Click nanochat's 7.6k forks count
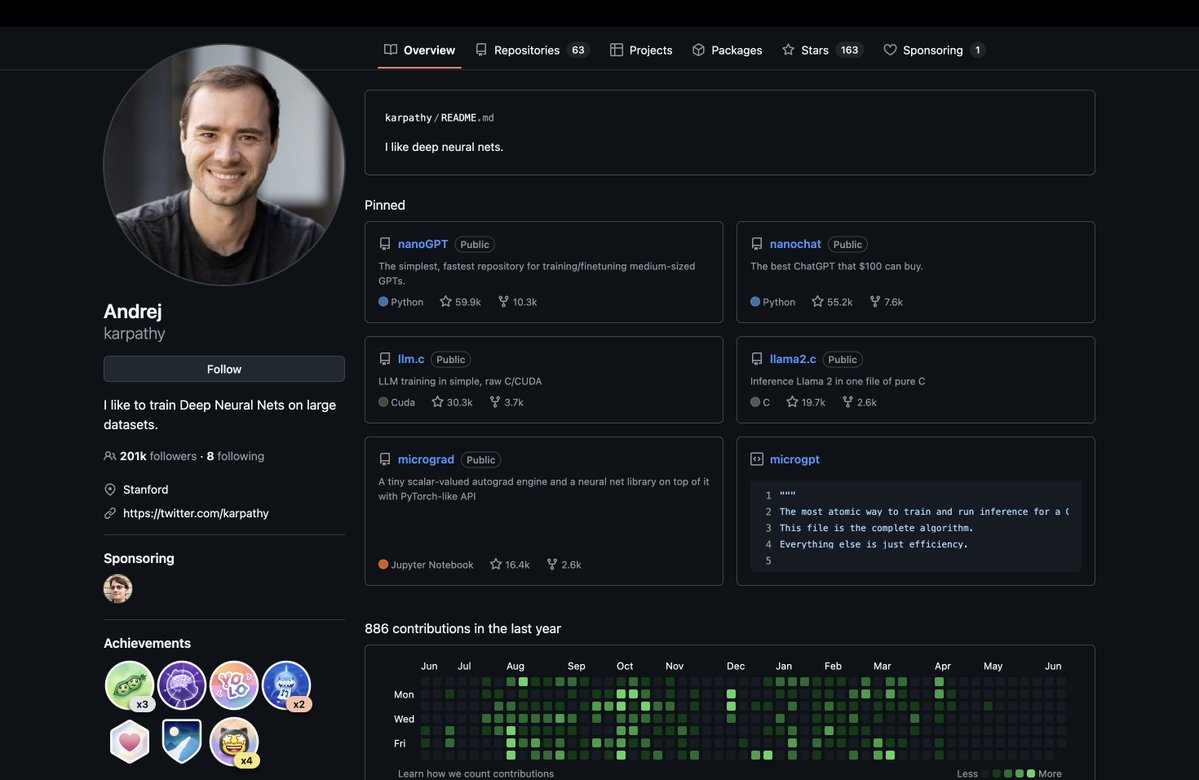This screenshot has width=1199, height=780. [886, 301]
